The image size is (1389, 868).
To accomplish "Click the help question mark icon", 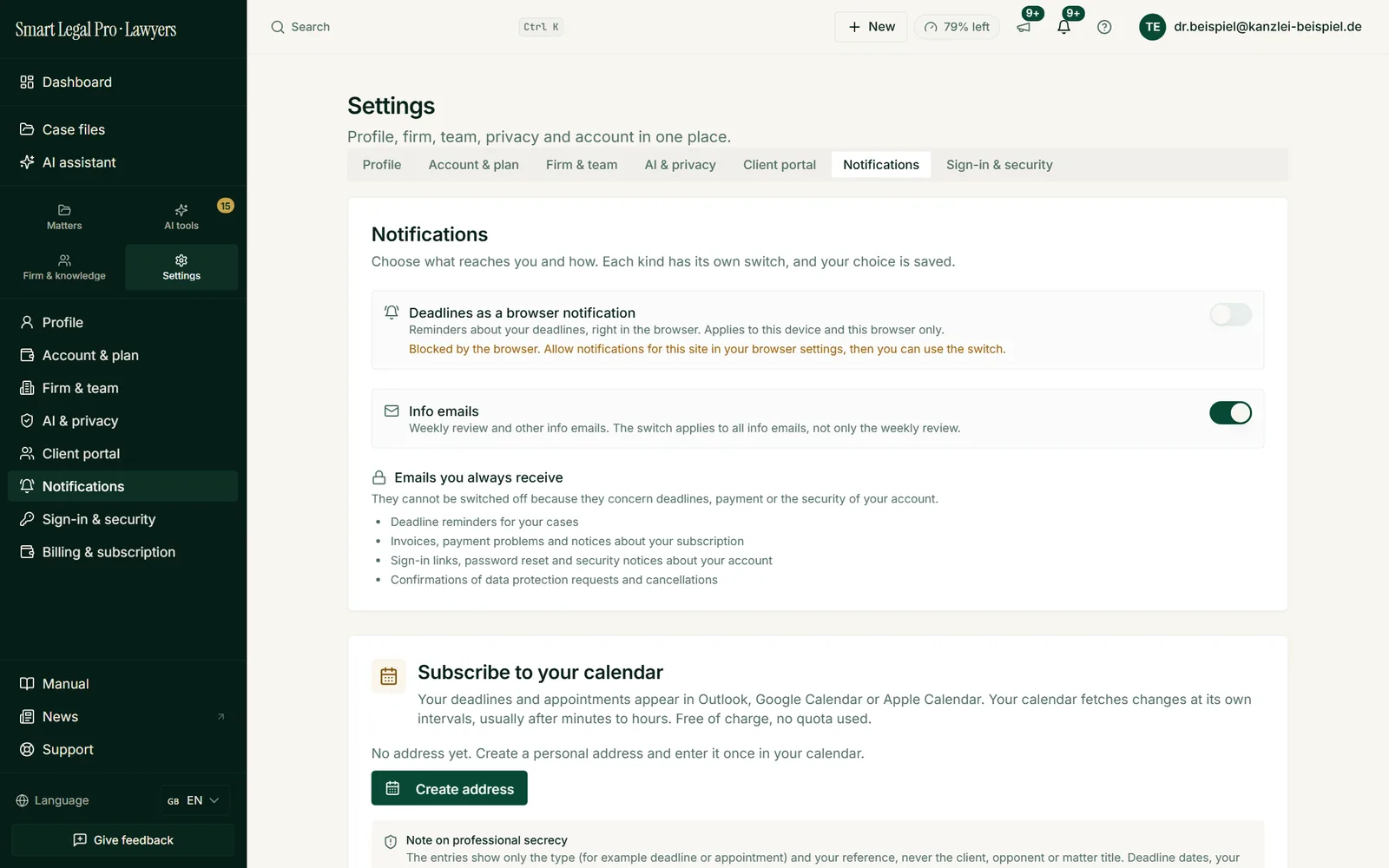I will pos(1104,27).
